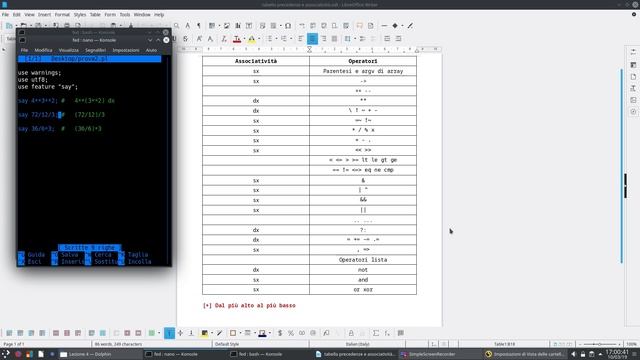Open the Table menu in Writer

click(x=95, y=15)
